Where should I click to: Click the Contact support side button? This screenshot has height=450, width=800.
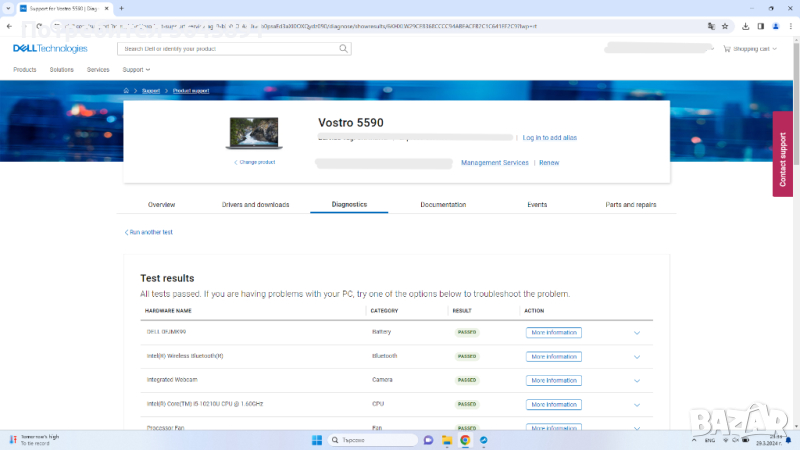tap(783, 158)
